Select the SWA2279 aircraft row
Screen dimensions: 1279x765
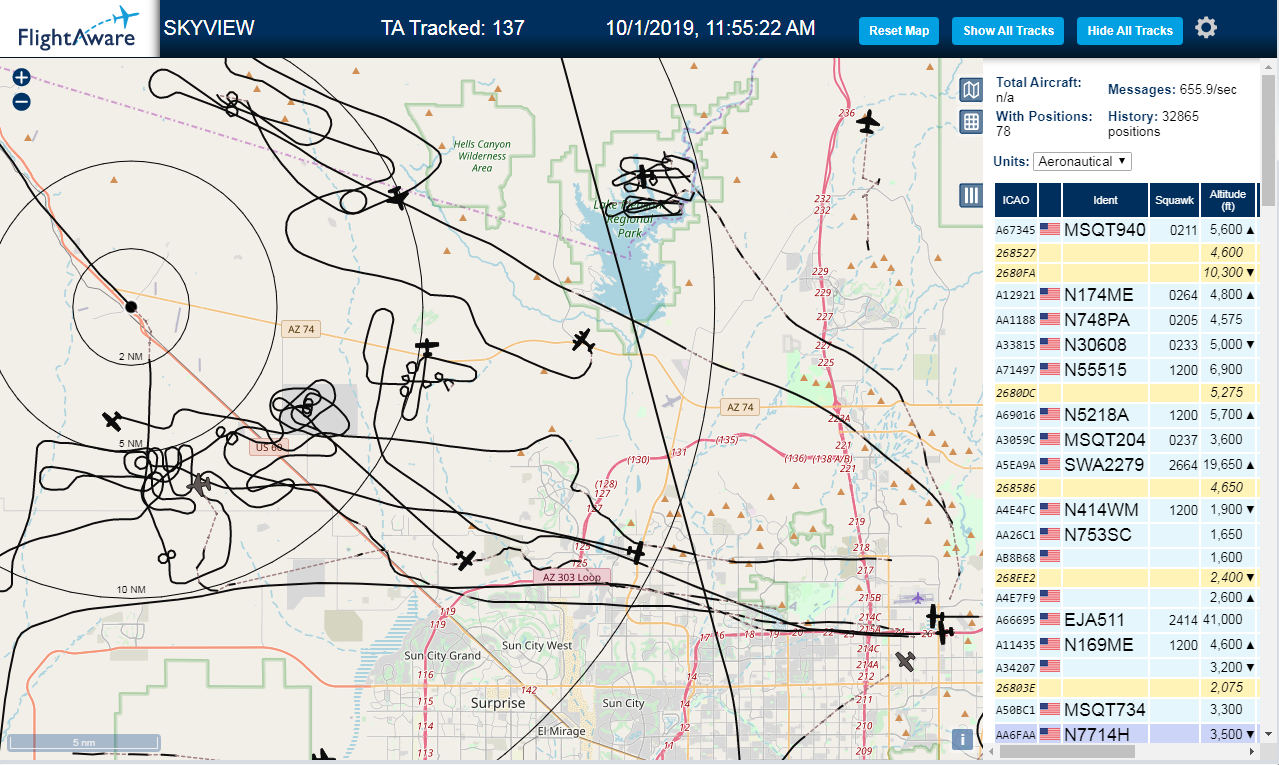(x=1125, y=464)
